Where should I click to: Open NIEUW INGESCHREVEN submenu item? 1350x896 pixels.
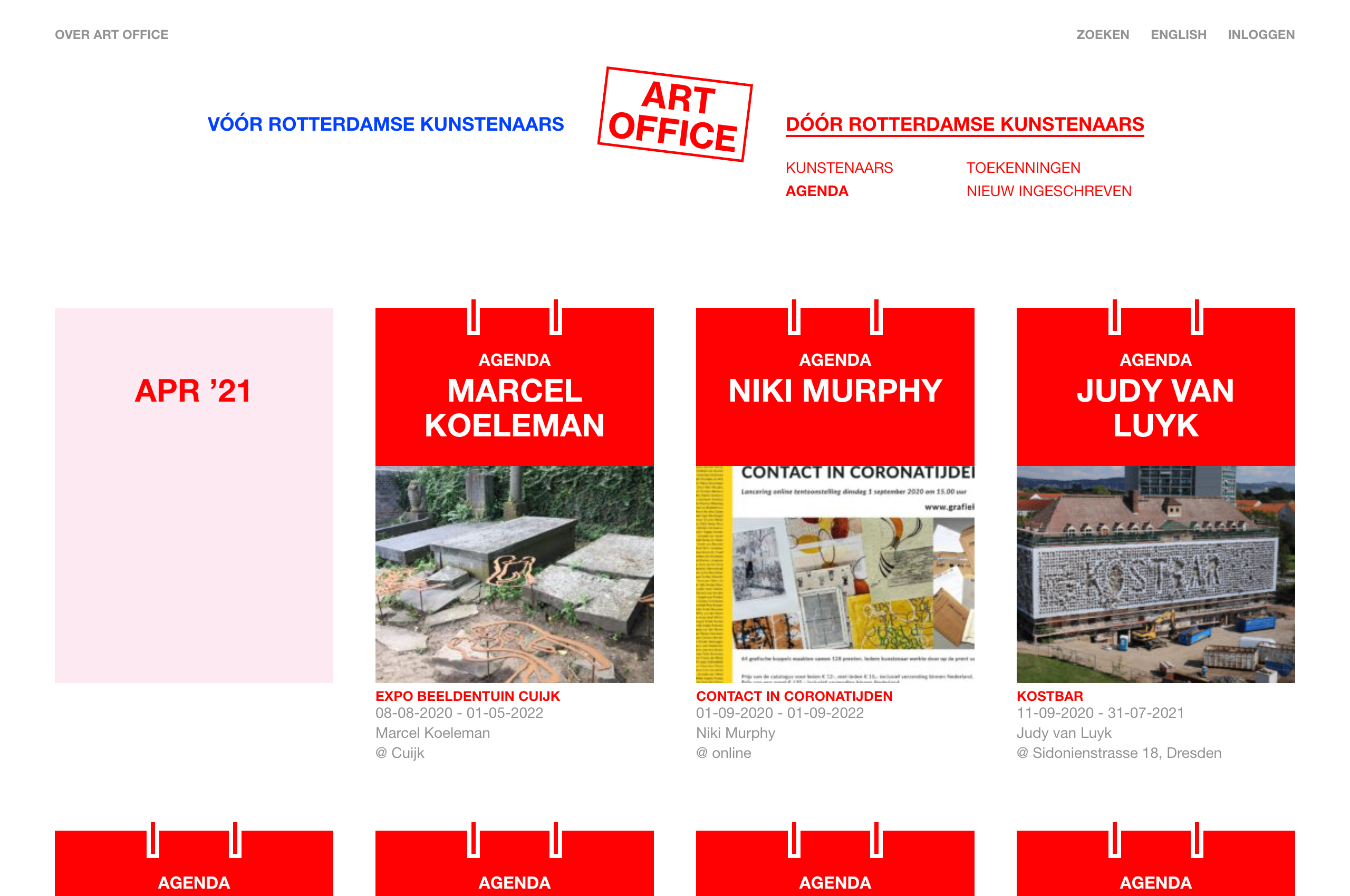[x=1049, y=191]
